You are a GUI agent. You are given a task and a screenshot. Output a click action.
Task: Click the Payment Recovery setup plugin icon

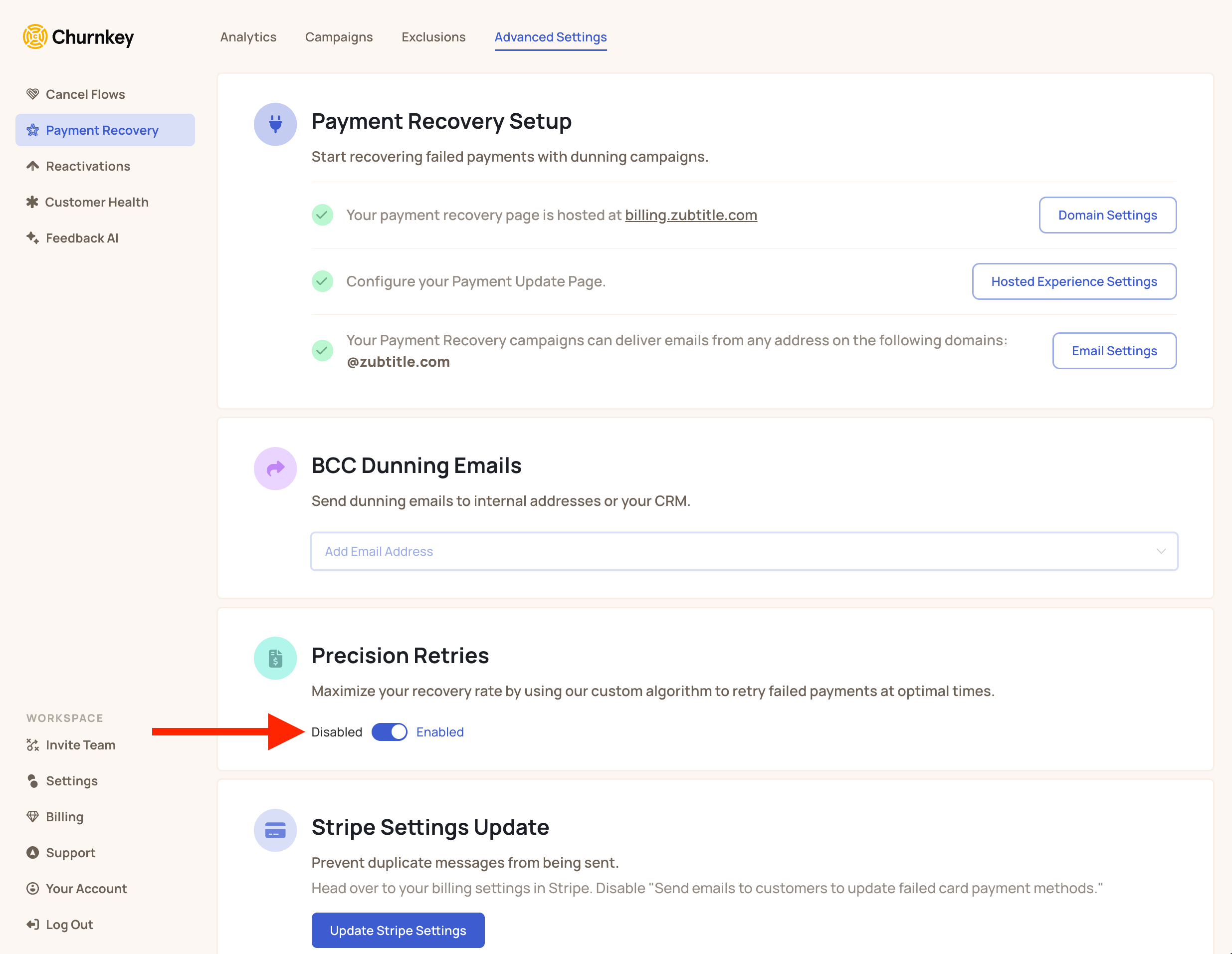(x=276, y=121)
